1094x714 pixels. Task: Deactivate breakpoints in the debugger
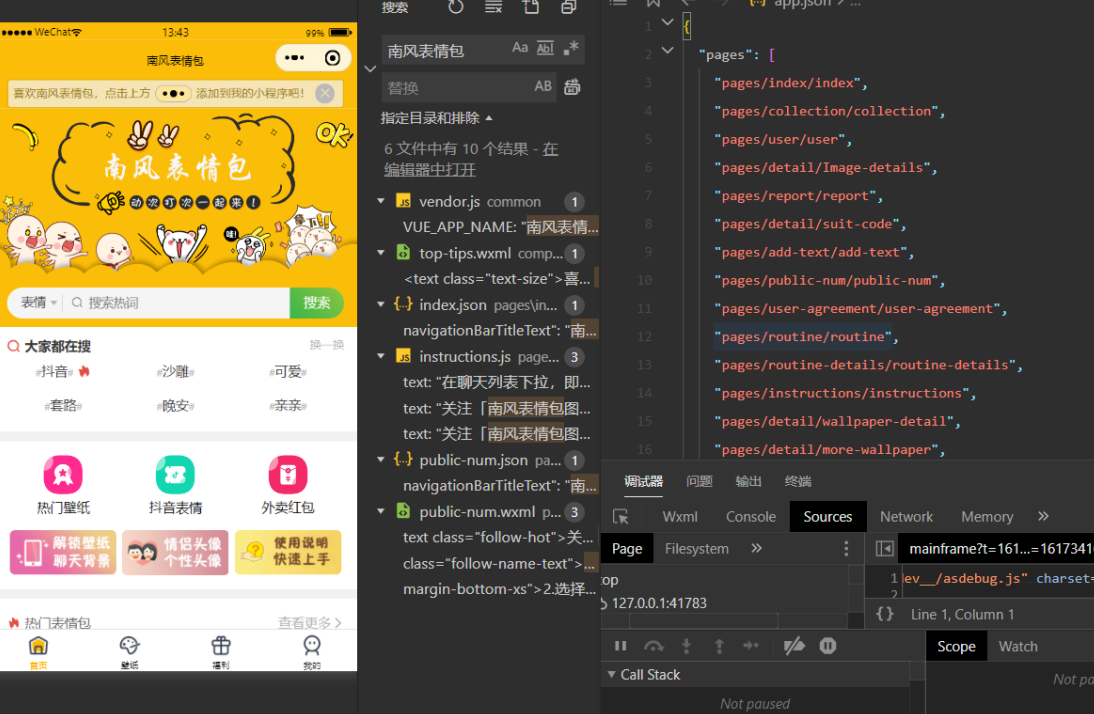pyautogui.click(x=794, y=646)
